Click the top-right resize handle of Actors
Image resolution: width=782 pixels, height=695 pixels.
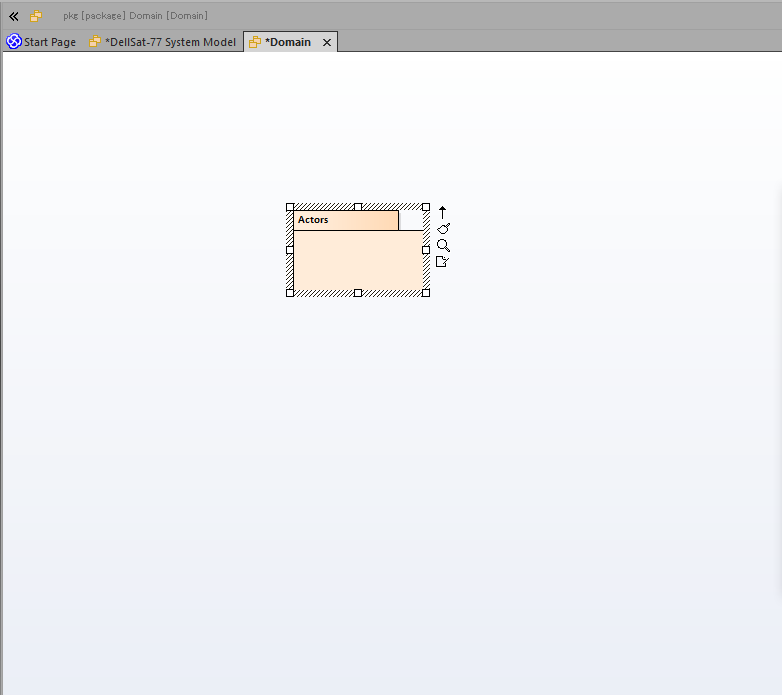426,207
